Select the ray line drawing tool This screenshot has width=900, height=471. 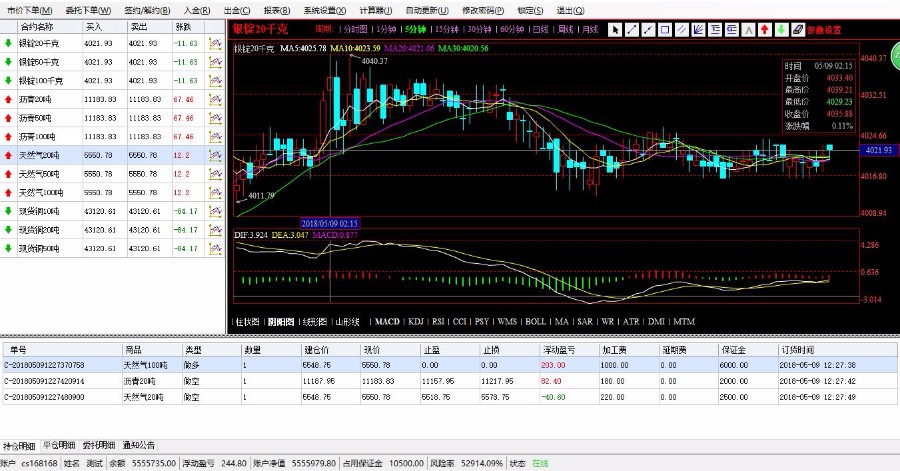pyautogui.click(x=648, y=30)
